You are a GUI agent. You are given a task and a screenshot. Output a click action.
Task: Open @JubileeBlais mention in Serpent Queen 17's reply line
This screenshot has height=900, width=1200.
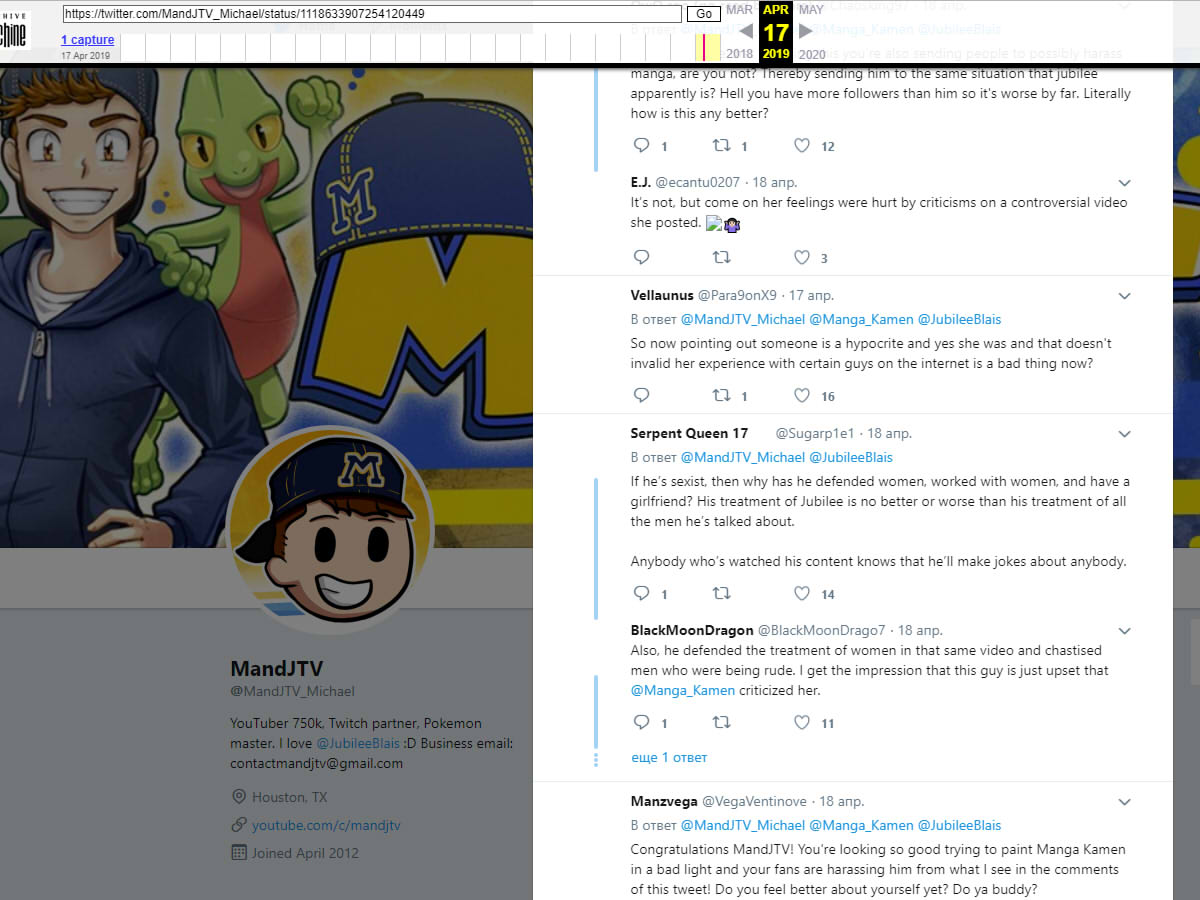851,457
